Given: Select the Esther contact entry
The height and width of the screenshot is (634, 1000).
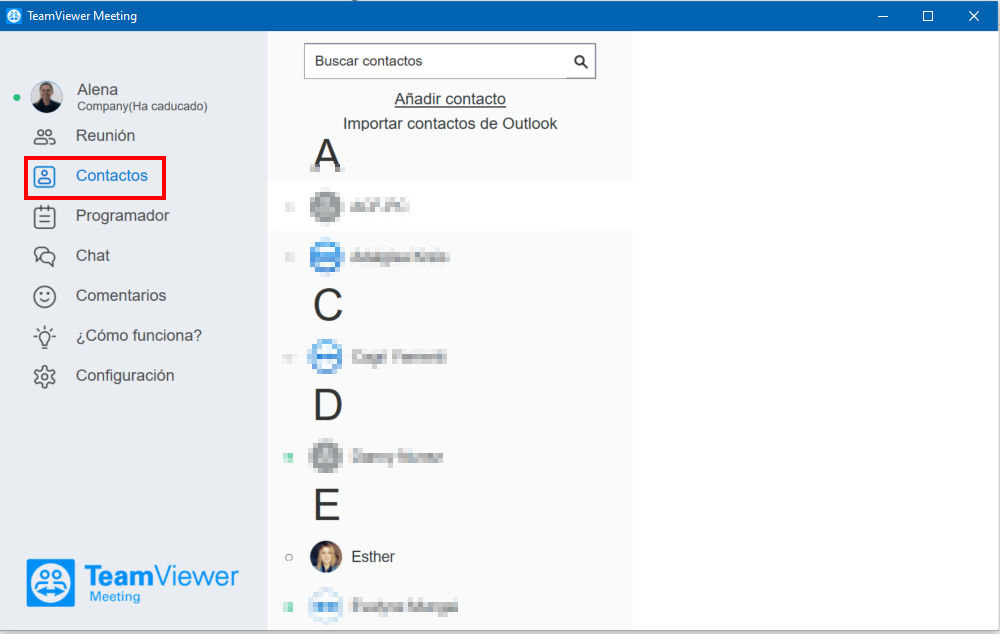Looking at the screenshot, I should (450, 557).
